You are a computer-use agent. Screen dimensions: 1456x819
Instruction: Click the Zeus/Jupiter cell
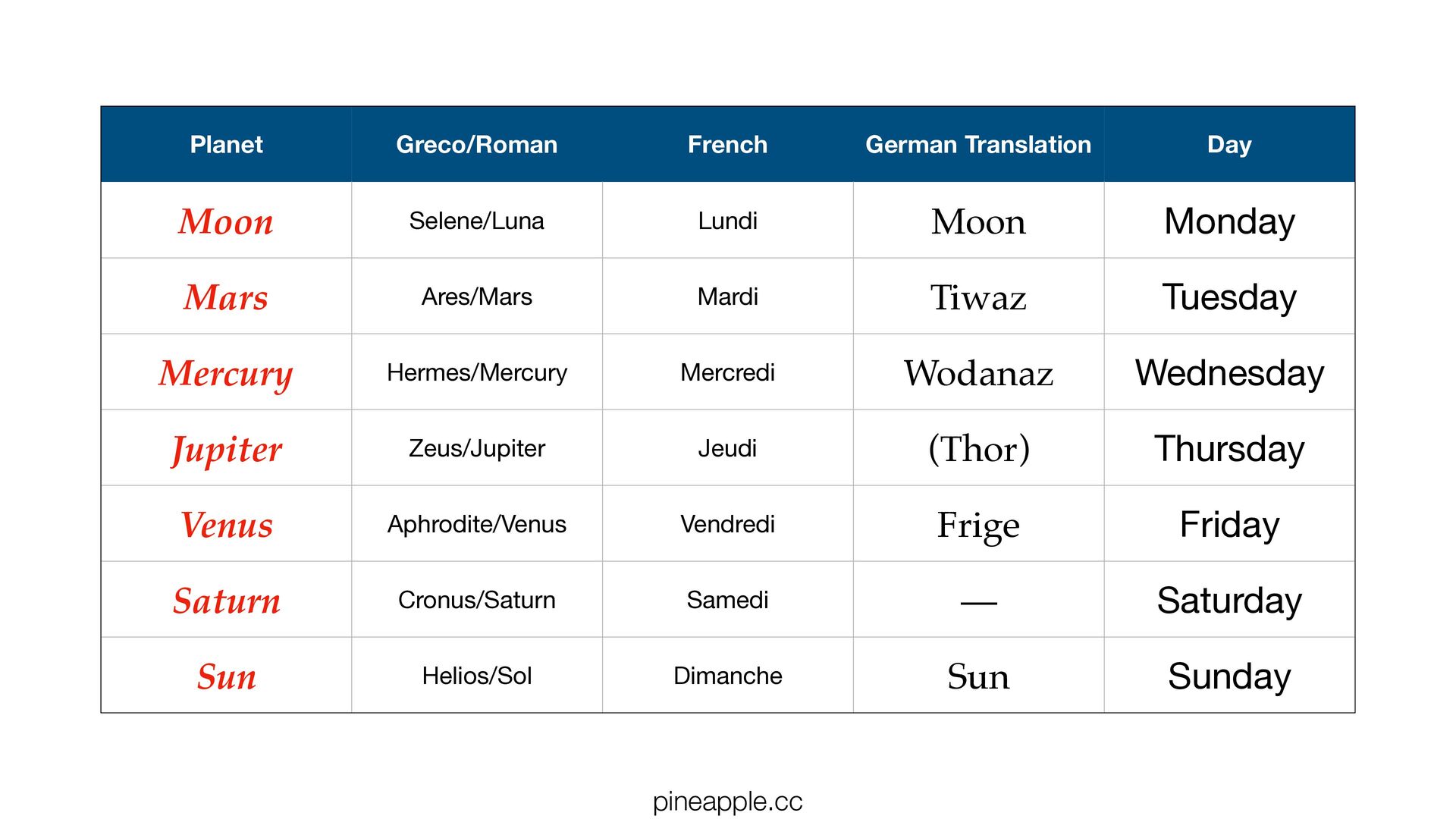click(476, 448)
